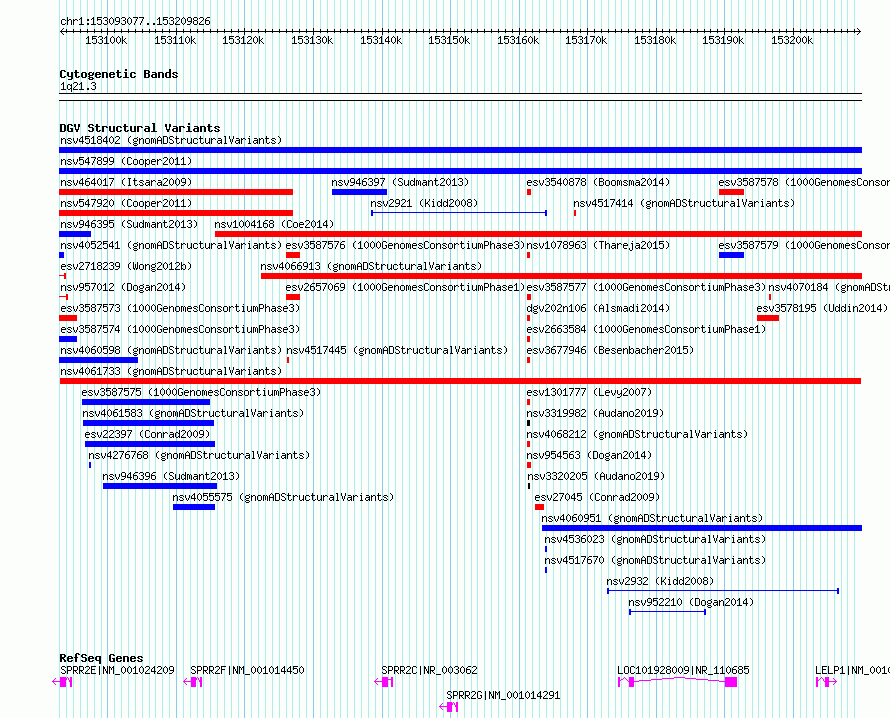The width and height of the screenshot is (890, 718).
Task: Click nsv4061733 gnomAD variant label
Action: click(171, 371)
